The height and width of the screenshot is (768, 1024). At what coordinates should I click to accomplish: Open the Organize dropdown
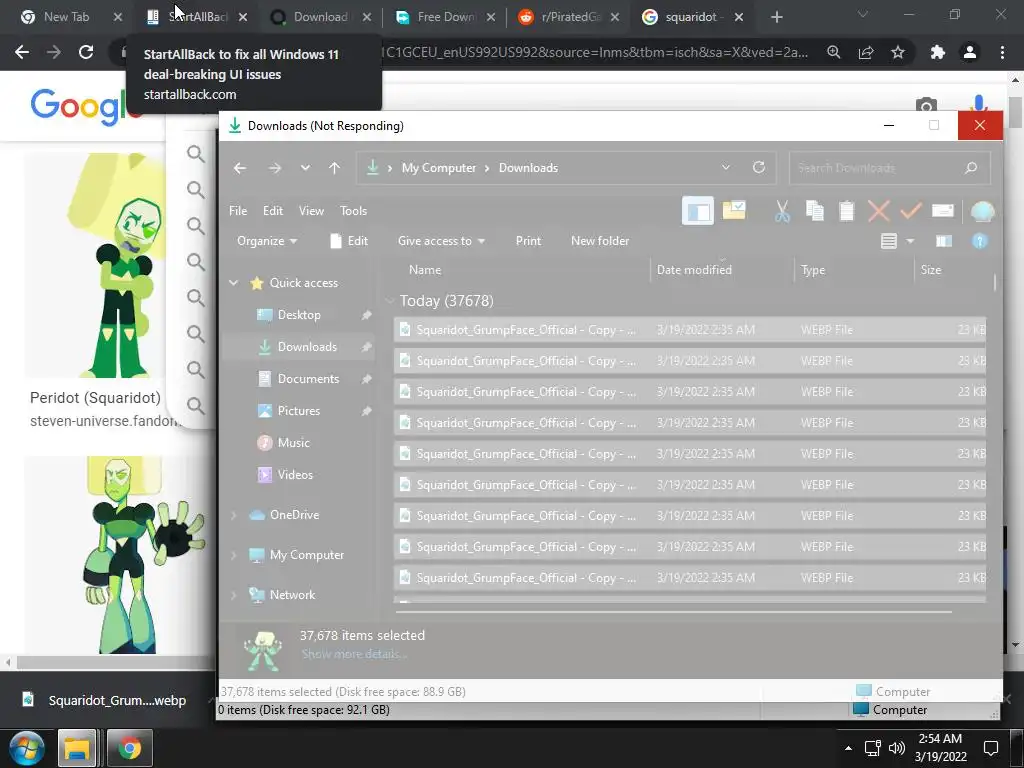[x=267, y=241]
